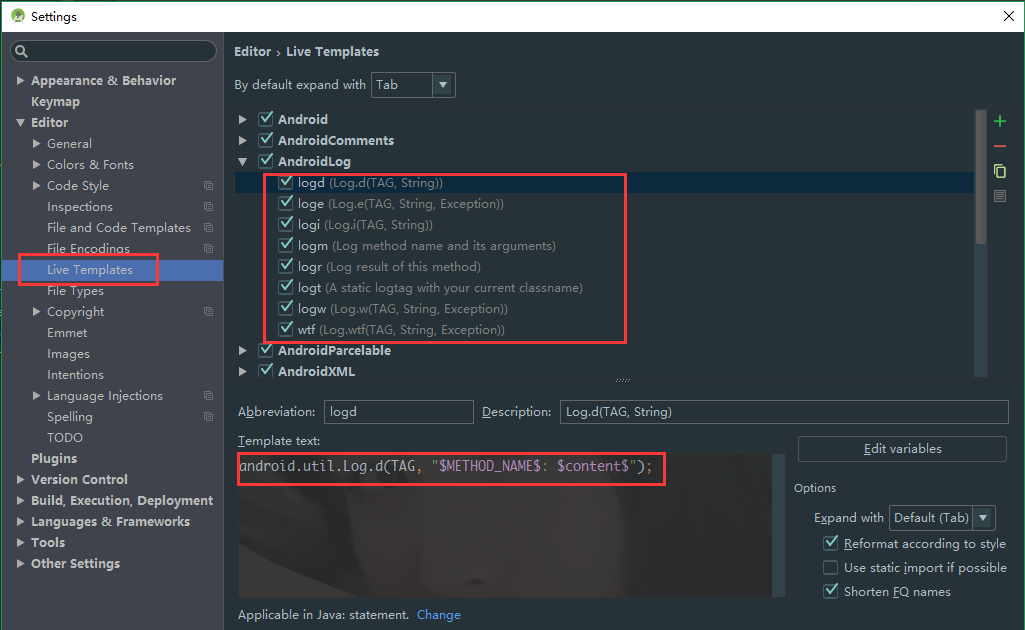Uncheck the logd template checkbox
This screenshot has height=630, width=1025.
coord(286,182)
